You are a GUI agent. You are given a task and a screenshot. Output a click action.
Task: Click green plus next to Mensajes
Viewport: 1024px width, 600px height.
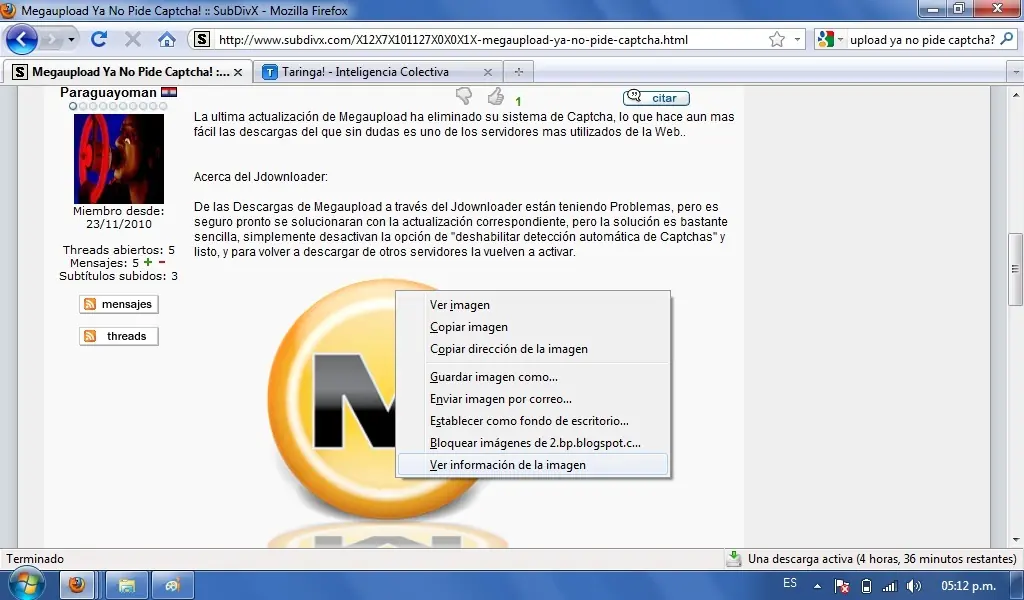coord(148,262)
